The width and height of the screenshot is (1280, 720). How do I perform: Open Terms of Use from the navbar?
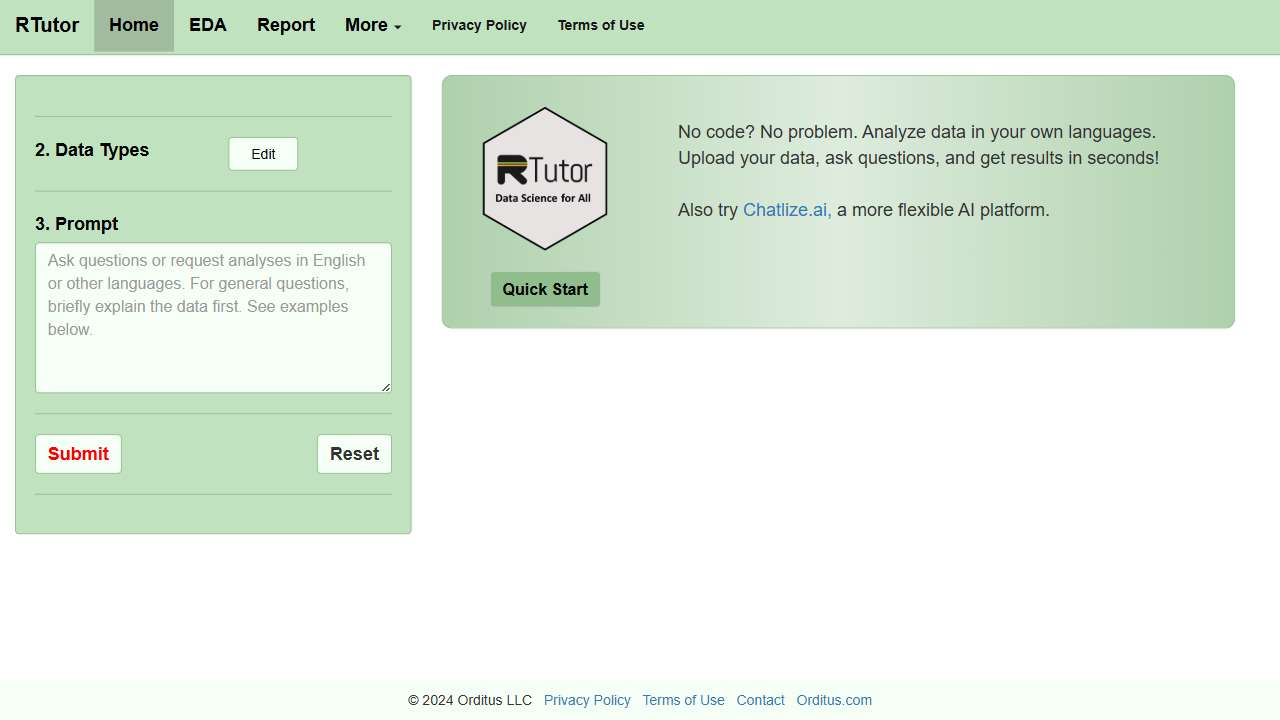(x=601, y=25)
